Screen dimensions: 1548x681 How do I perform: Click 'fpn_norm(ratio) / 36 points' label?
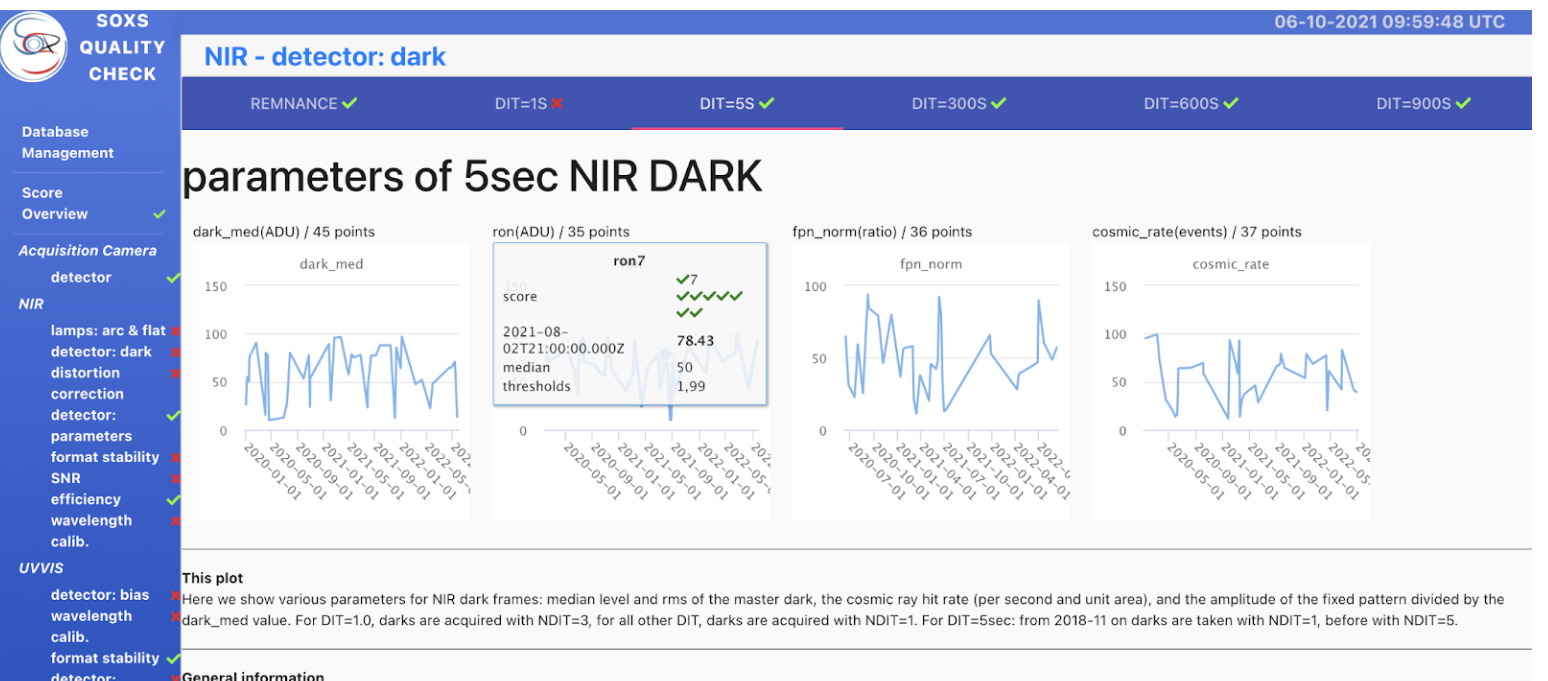pos(882,232)
